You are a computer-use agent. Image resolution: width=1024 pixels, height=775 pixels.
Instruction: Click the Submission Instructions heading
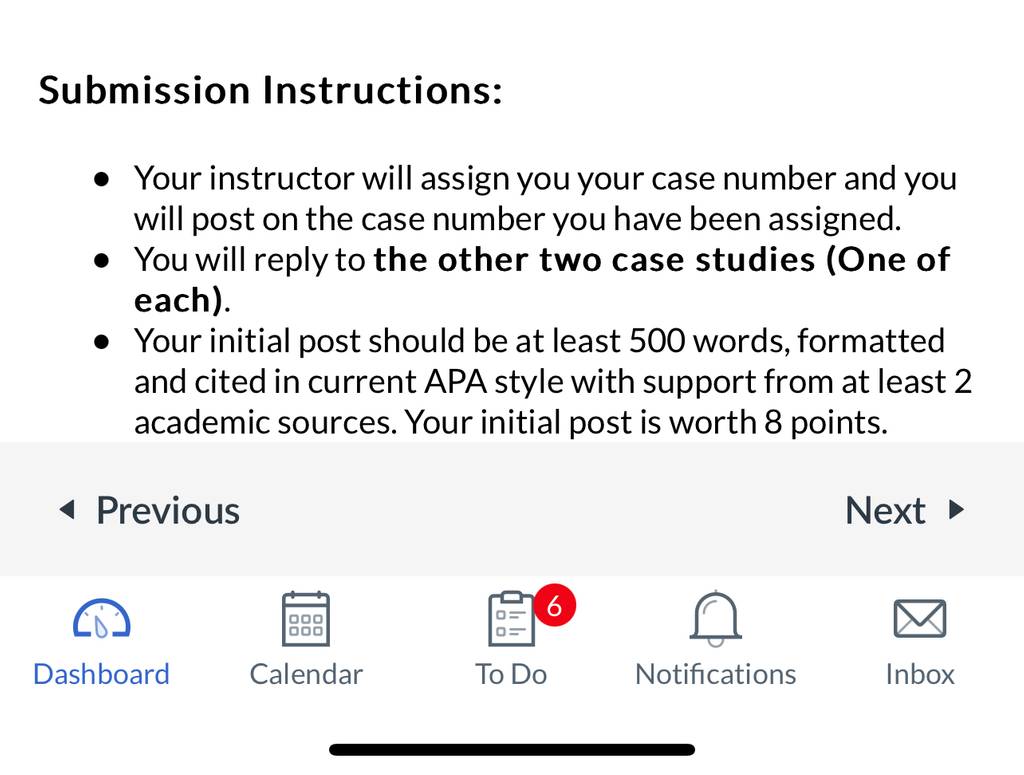point(270,90)
